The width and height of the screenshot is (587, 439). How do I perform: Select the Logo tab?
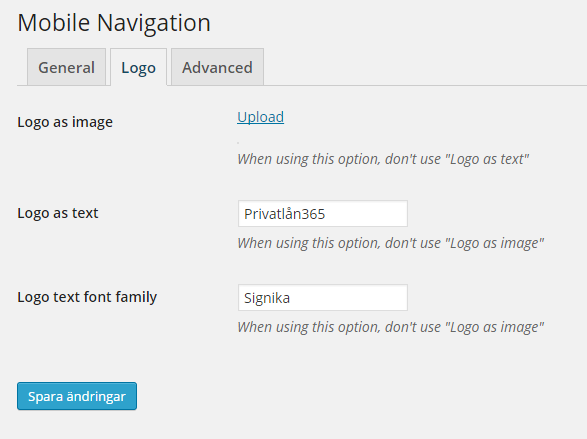[x=139, y=67]
